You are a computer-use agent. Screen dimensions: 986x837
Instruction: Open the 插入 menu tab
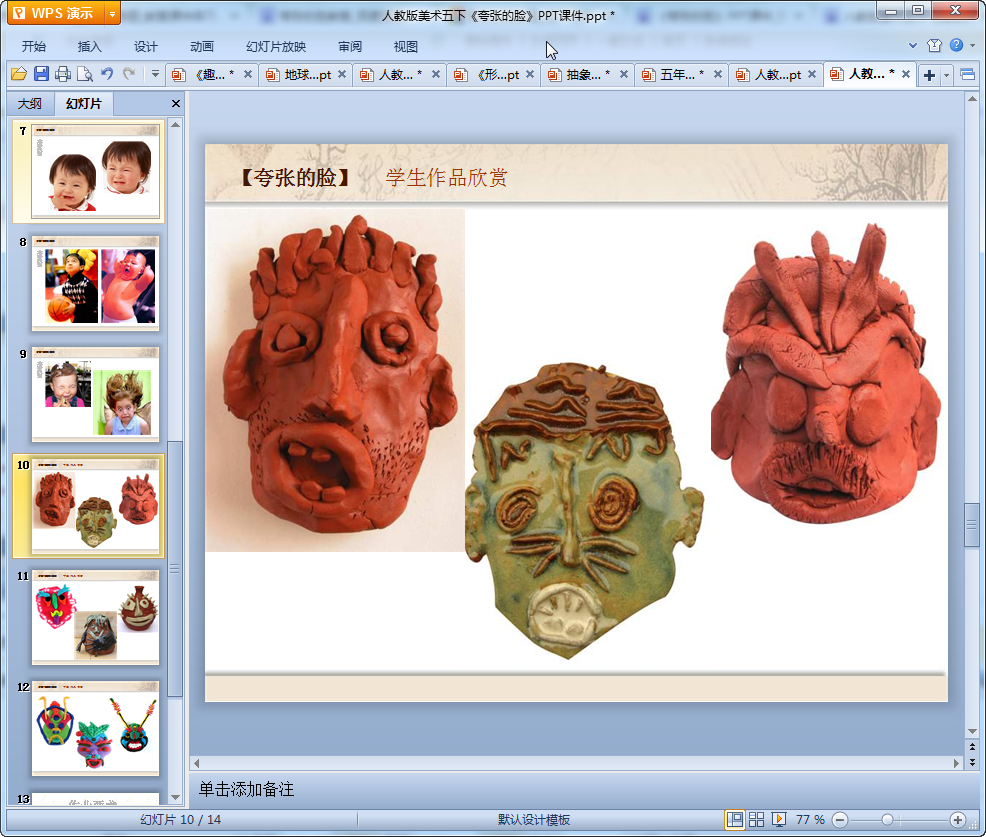pyautogui.click(x=89, y=47)
